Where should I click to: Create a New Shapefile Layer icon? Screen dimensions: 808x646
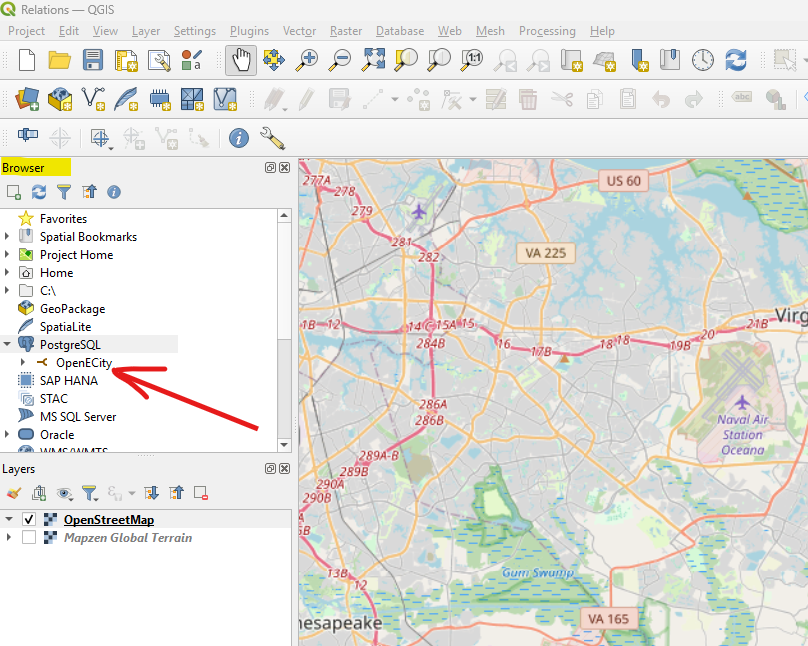coord(93,98)
